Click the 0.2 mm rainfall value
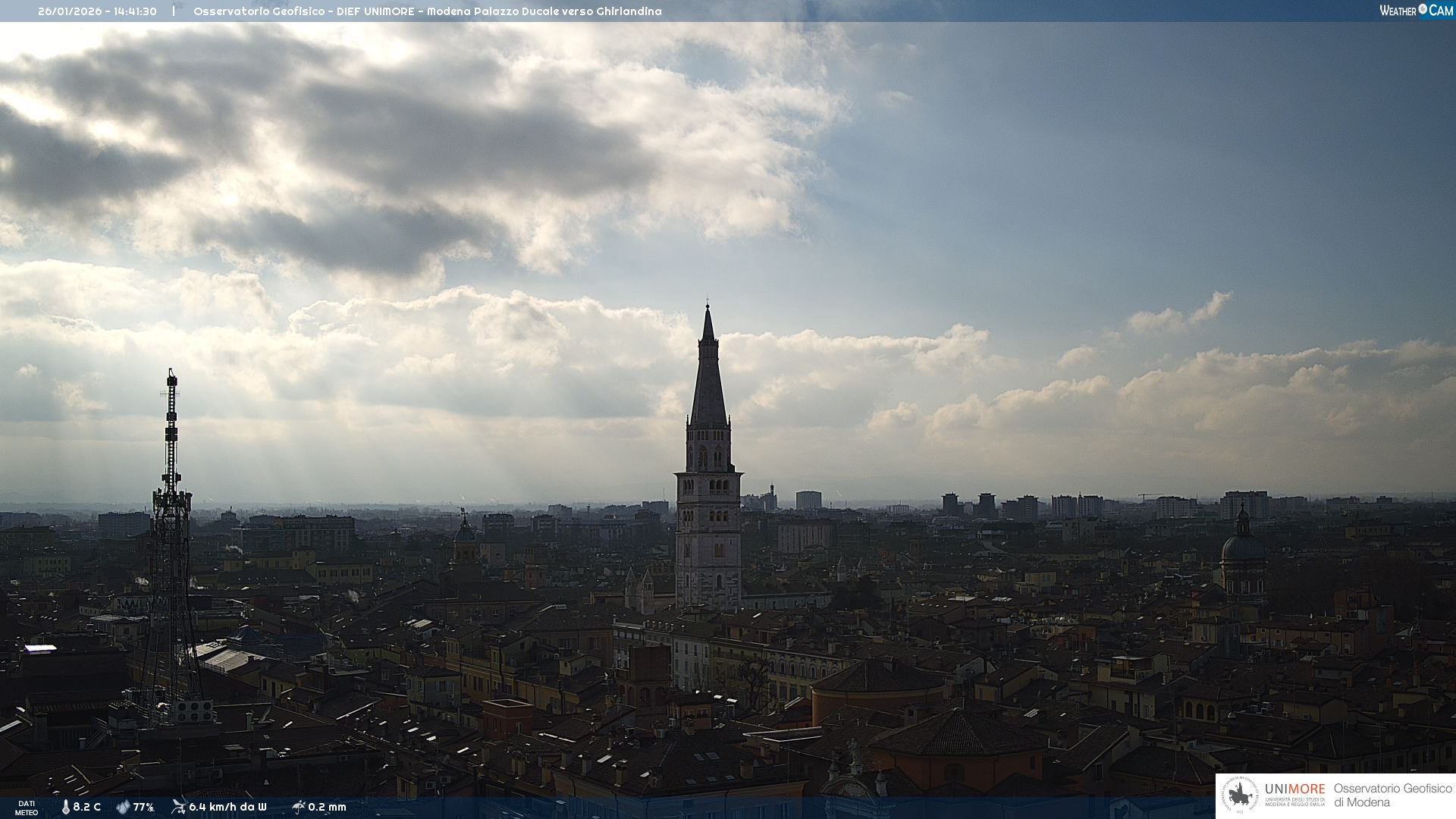1456x819 pixels. (x=327, y=808)
